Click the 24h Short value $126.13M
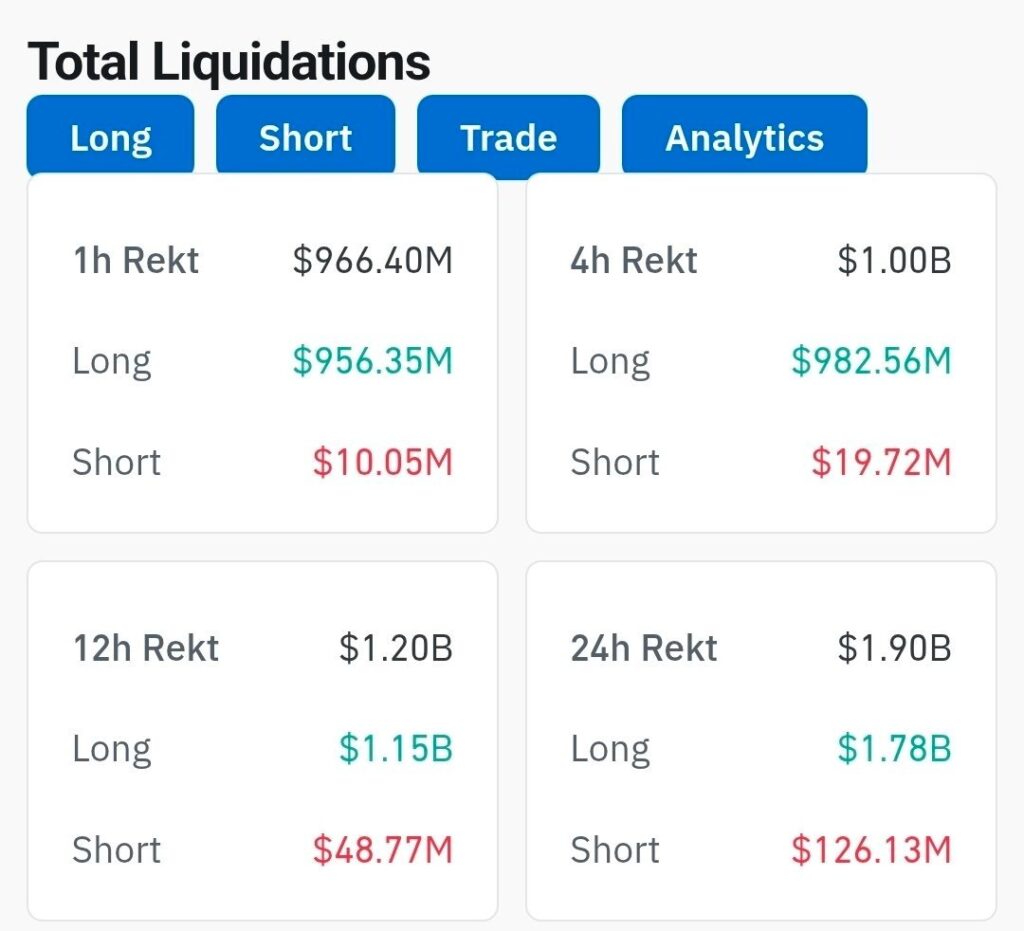The image size is (1024, 931). [870, 850]
